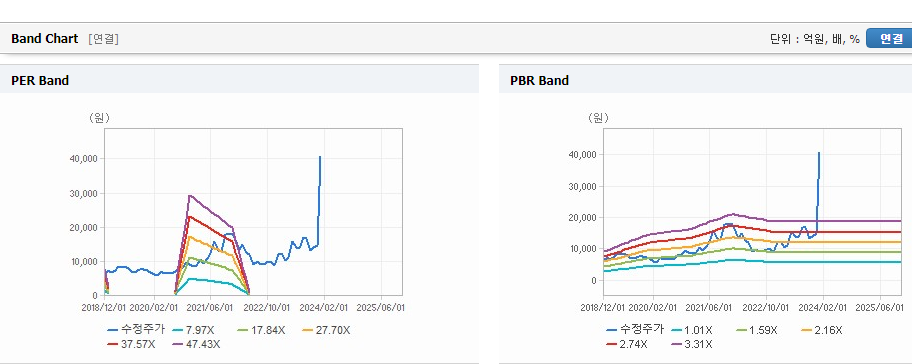
Task: Click 2025/06/01 on PBR Band x-axis
Action: click(879, 307)
